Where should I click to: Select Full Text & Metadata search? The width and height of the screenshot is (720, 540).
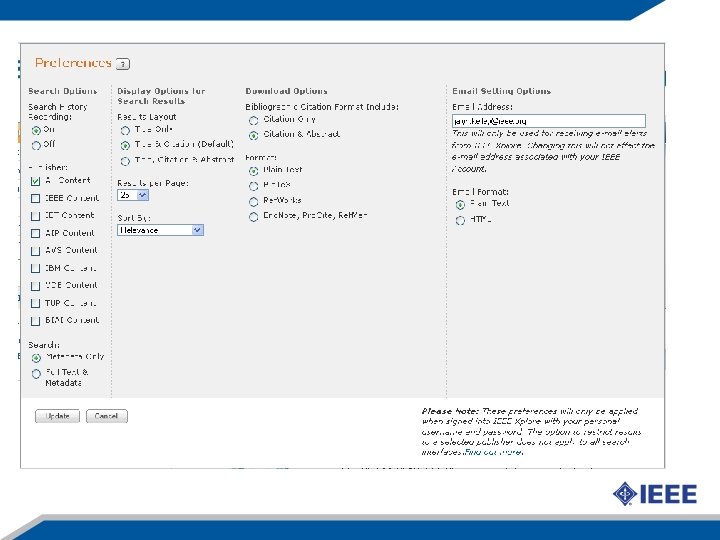(36, 374)
